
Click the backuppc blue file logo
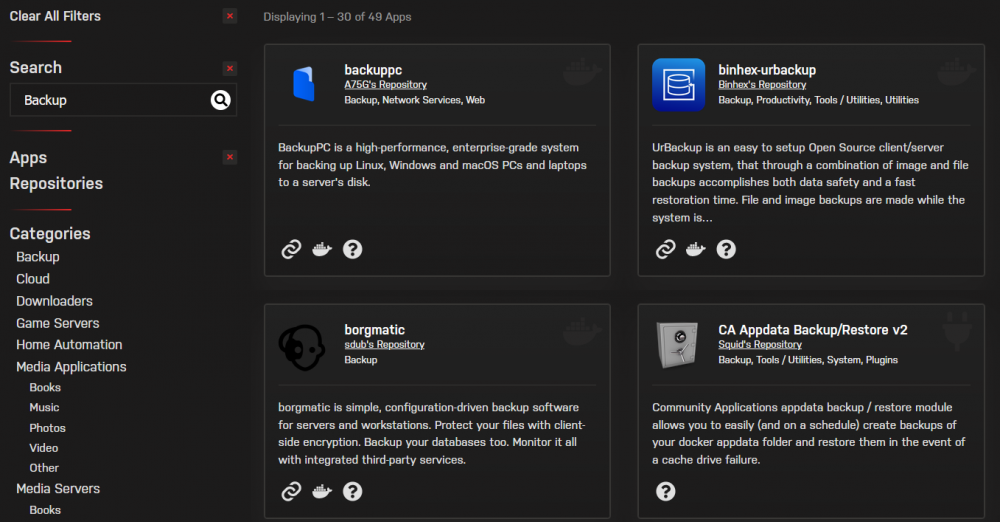click(x=304, y=84)
